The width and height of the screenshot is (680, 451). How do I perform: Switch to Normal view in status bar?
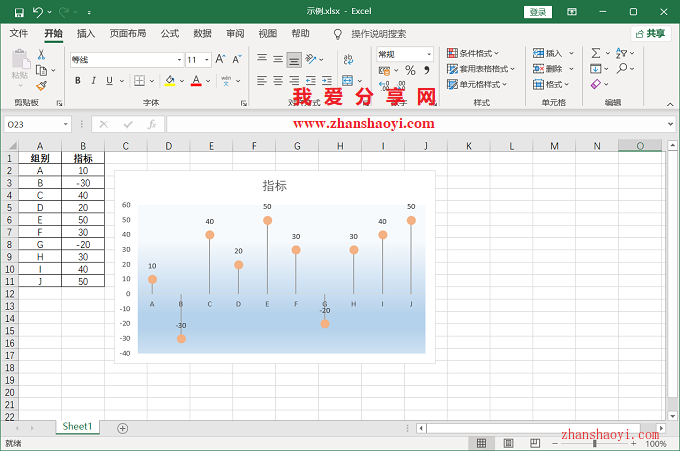point(481,443)
